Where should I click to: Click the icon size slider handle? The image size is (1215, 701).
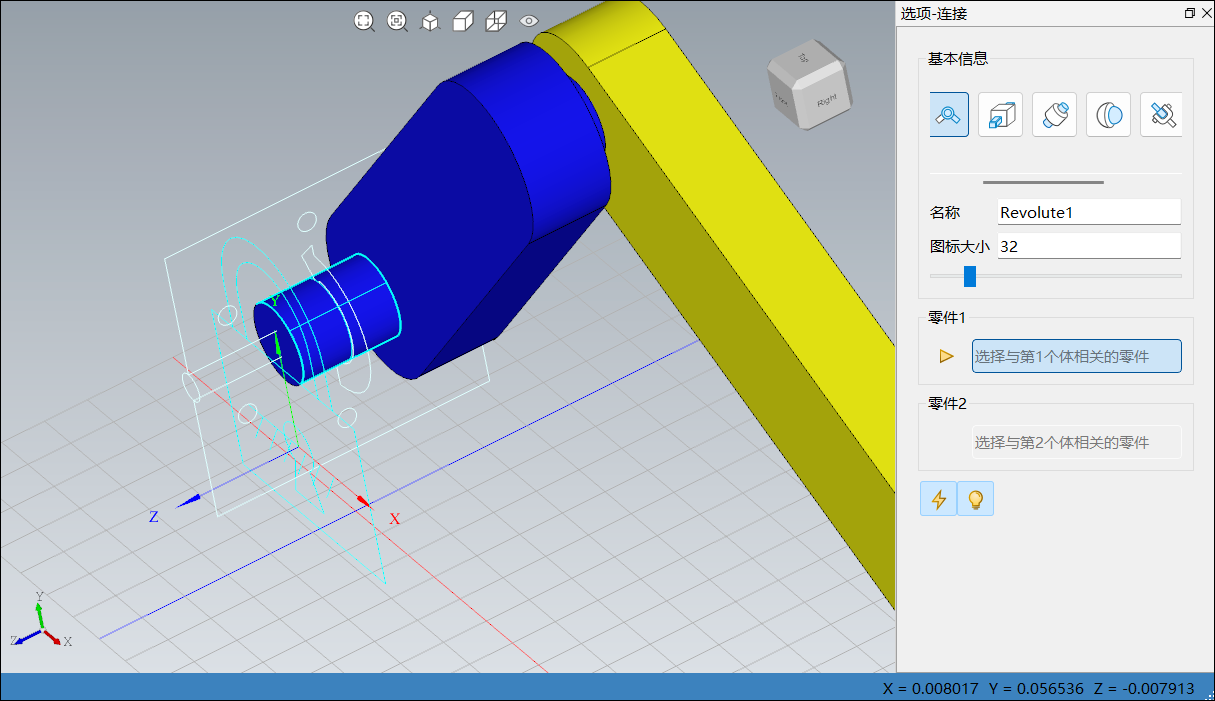click(969, 276)
